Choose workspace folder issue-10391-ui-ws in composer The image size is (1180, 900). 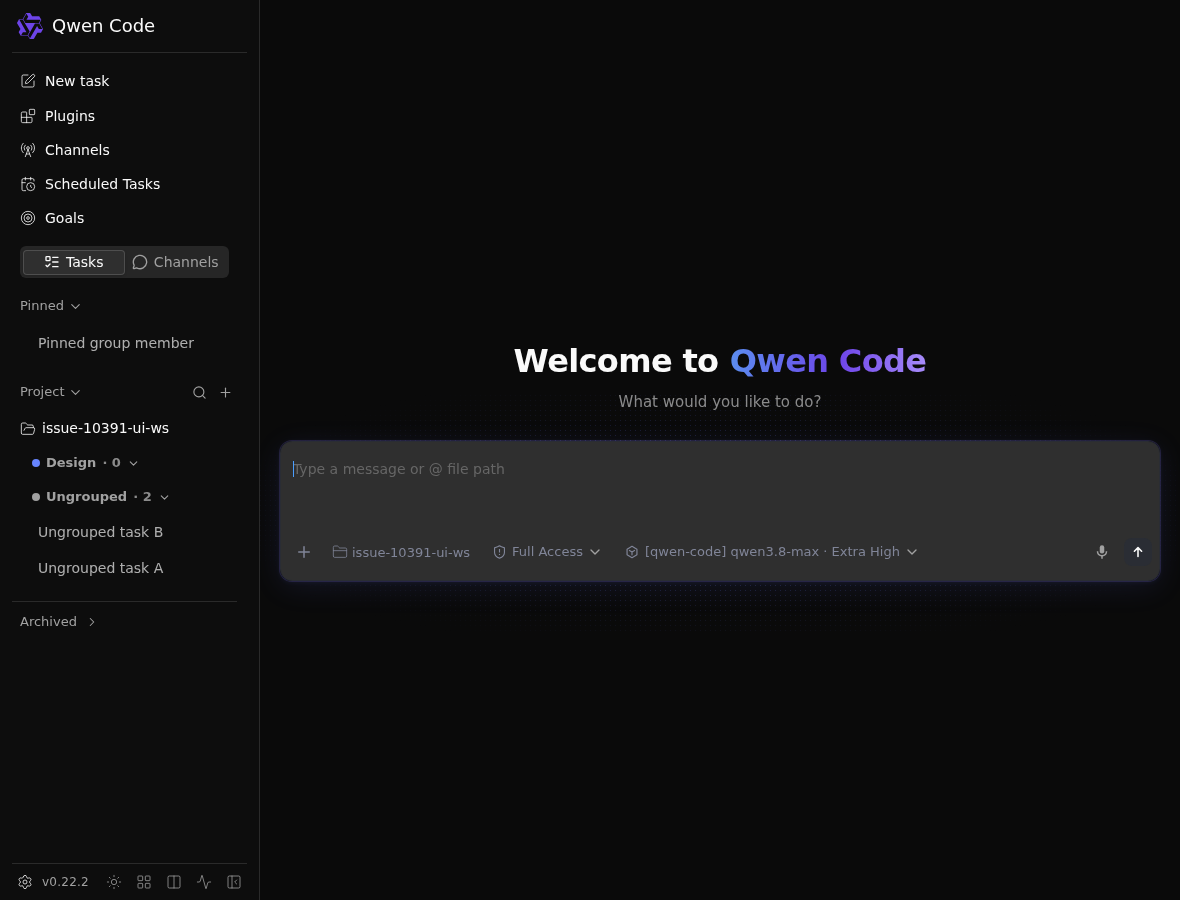click(401, 552)
